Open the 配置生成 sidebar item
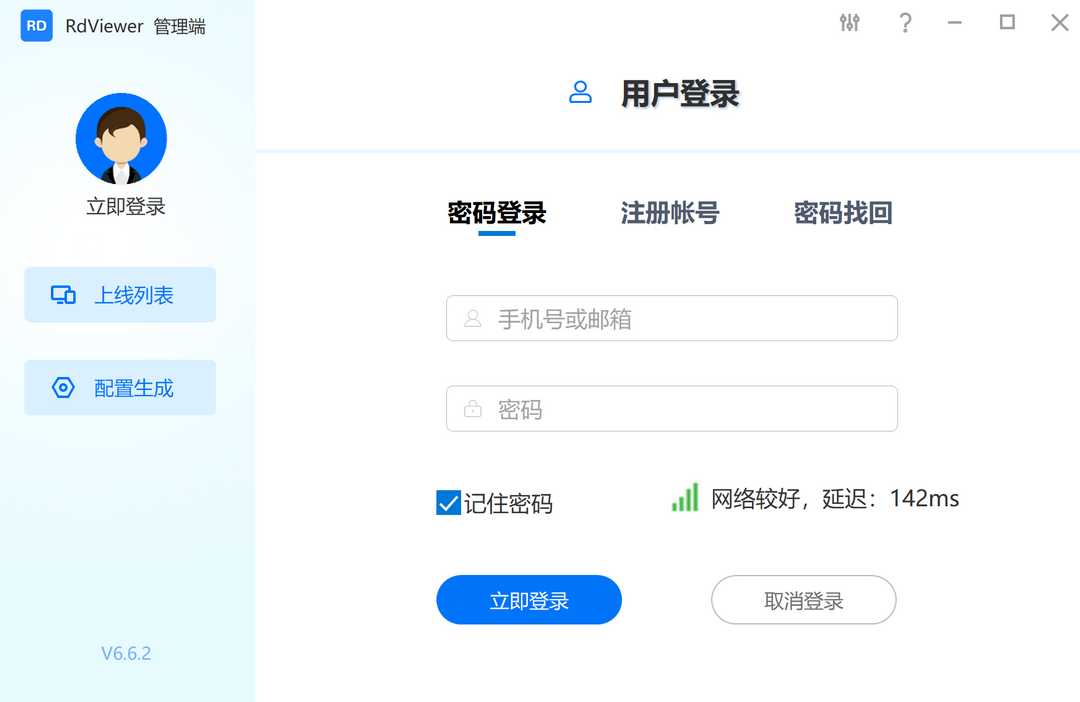 (120, 387)
